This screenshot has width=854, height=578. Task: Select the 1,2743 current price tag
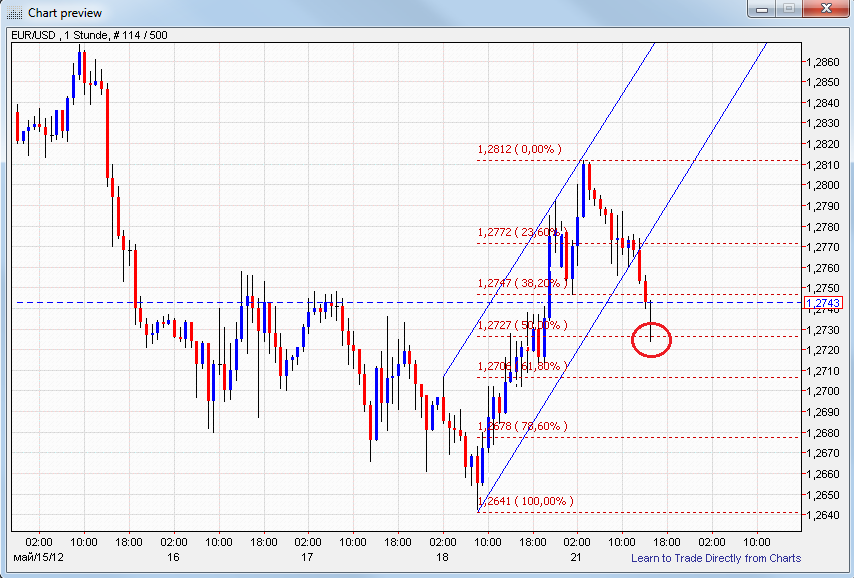click(824, 301)
